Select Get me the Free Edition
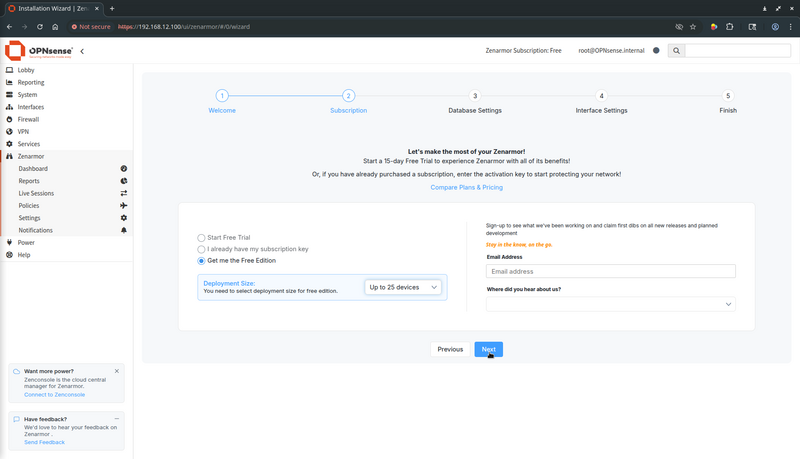800x459 pixels. (201, 261)
